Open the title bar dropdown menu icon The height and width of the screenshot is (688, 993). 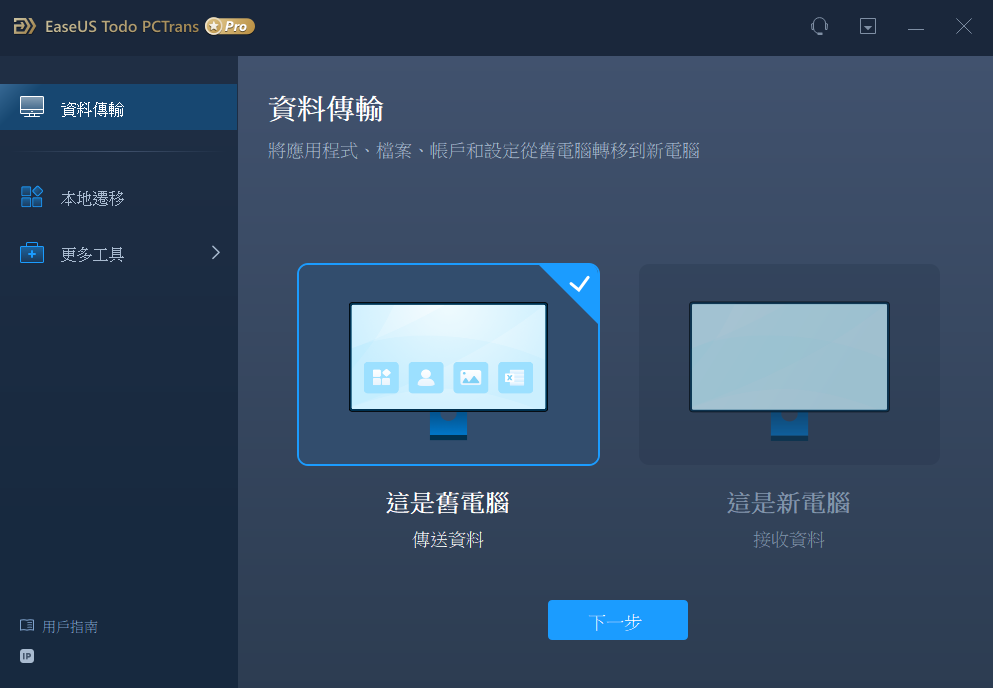(x=868, y=26)
